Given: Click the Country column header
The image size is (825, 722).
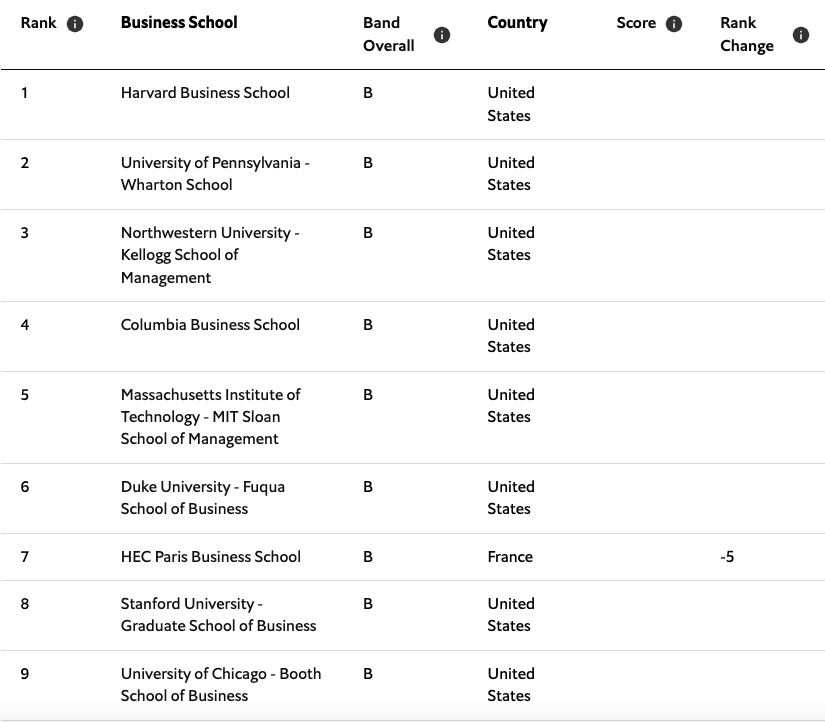Looking at the screenshot, I should pos(517,21).
